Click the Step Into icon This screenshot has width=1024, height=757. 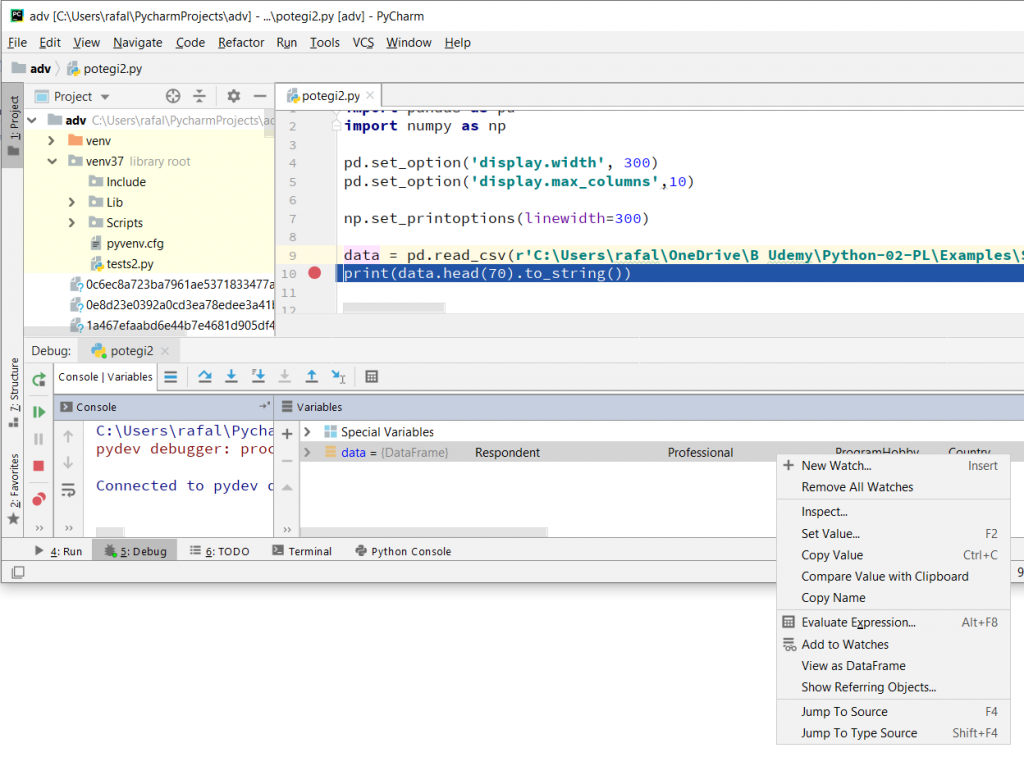[x=231, y=377]
